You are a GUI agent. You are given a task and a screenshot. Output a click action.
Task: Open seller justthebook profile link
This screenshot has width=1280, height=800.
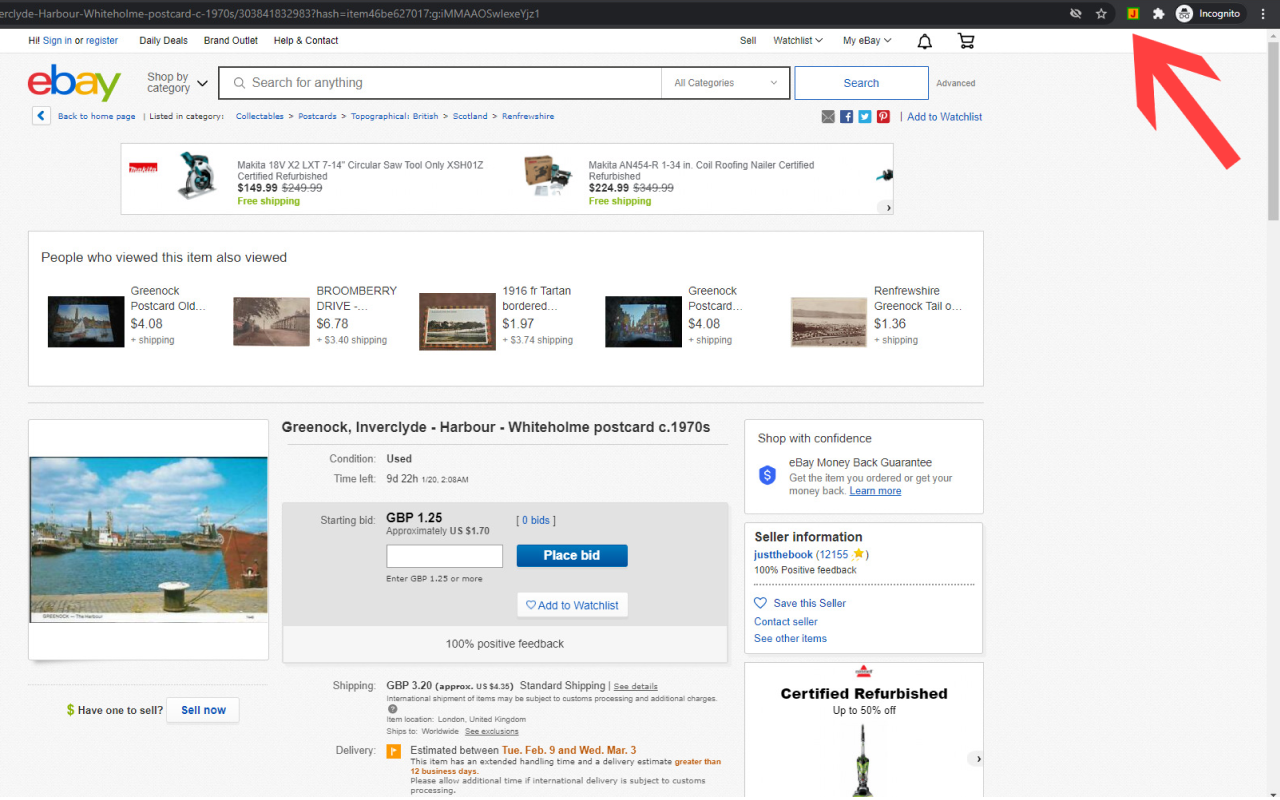(x=783, y=554)
